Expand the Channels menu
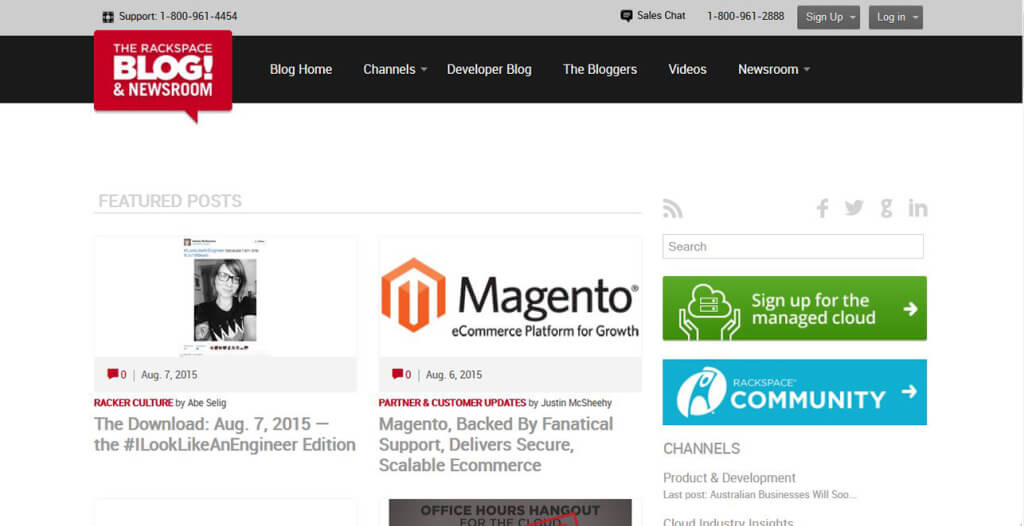1024x526 pixels. click(x=395, y=69)
